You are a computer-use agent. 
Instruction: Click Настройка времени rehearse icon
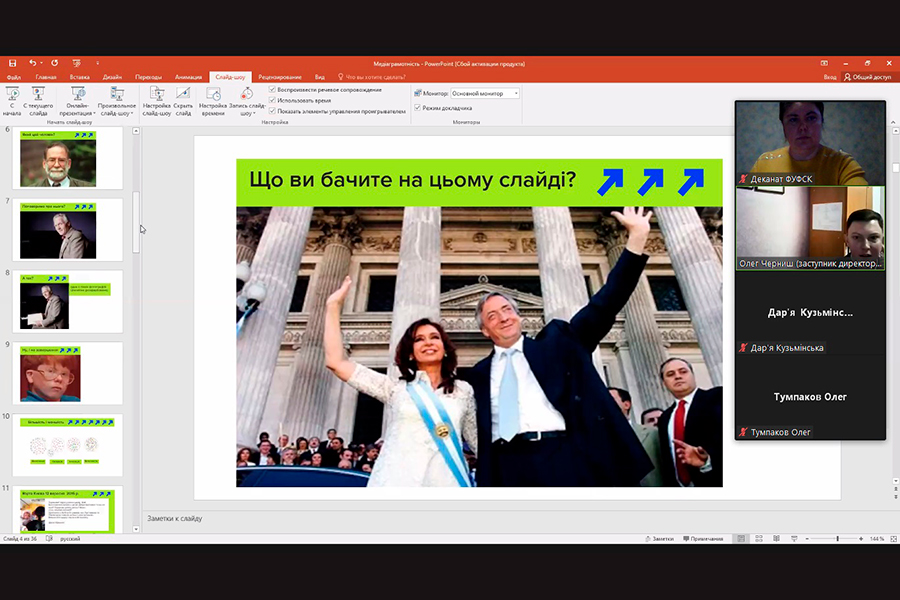213,101
